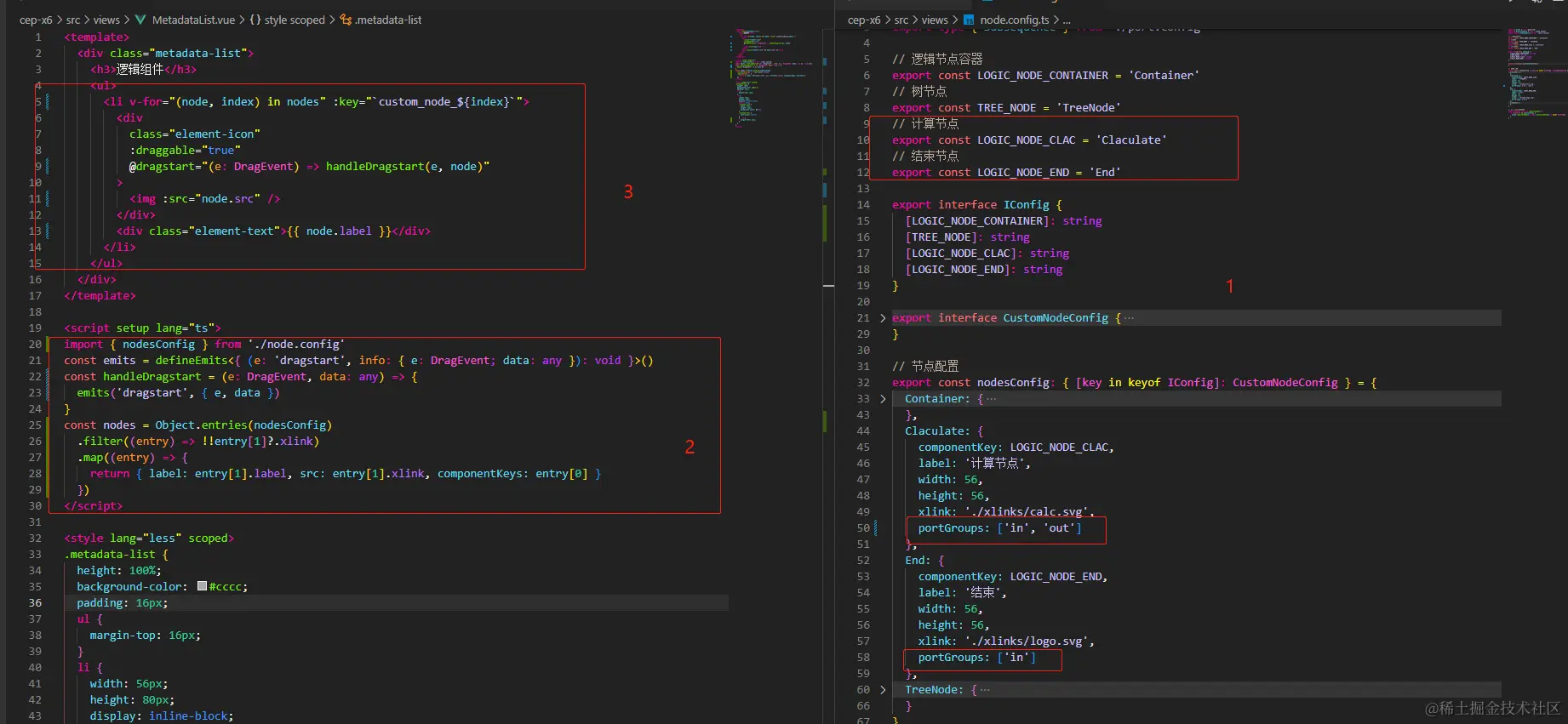Click 'IConfig' in the interface declaration line

coord(1027,205)
